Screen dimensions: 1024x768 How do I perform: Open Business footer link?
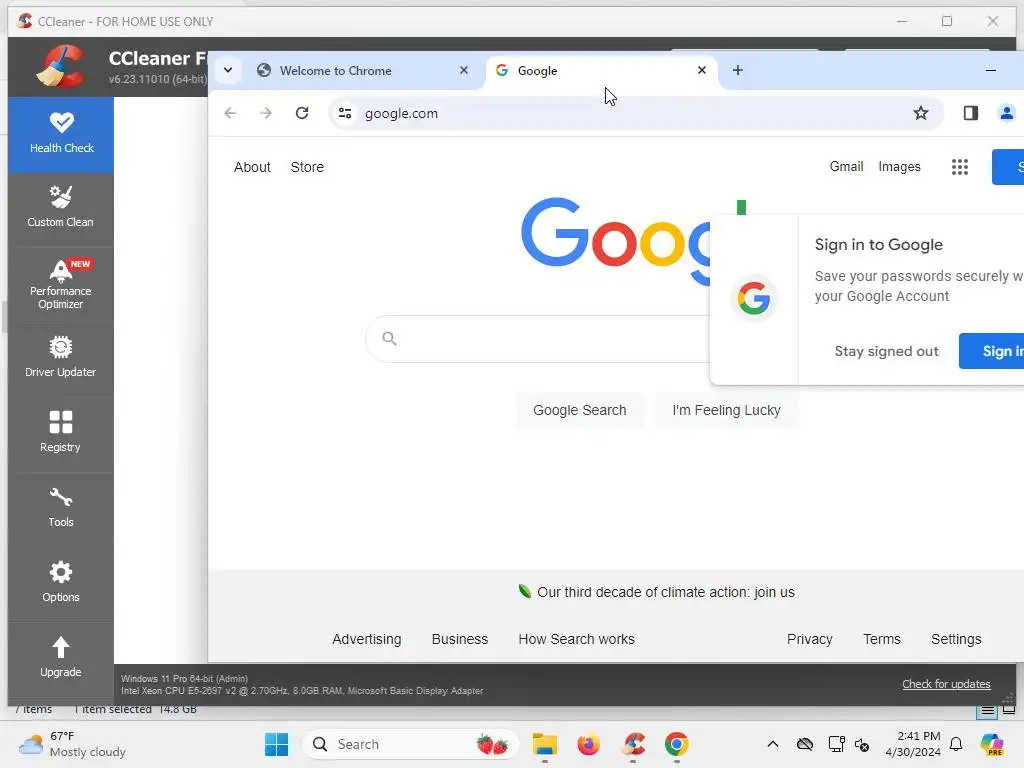coord(460,639)
